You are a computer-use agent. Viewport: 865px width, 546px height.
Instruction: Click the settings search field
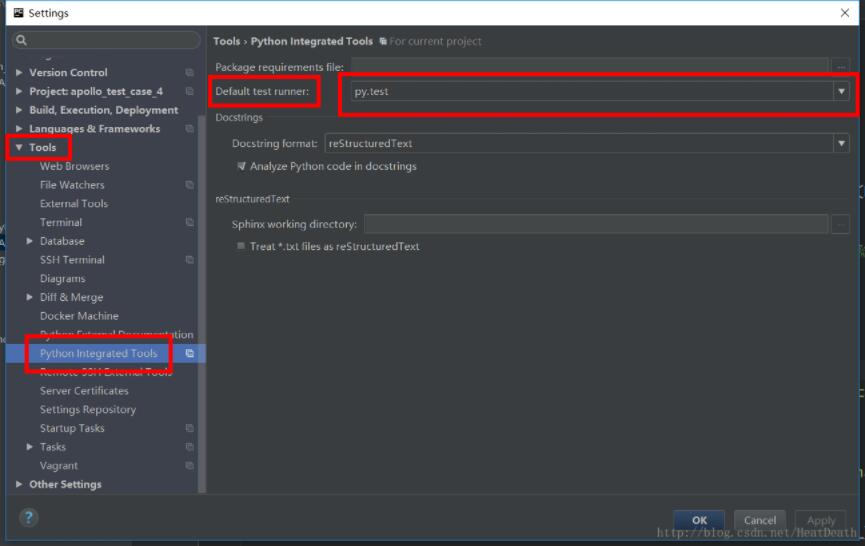105,40
